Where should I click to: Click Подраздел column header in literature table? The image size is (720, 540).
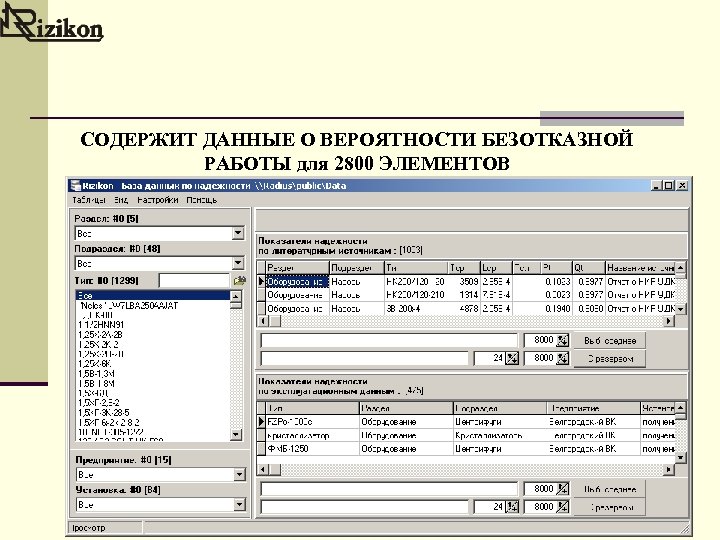(357, 268)
